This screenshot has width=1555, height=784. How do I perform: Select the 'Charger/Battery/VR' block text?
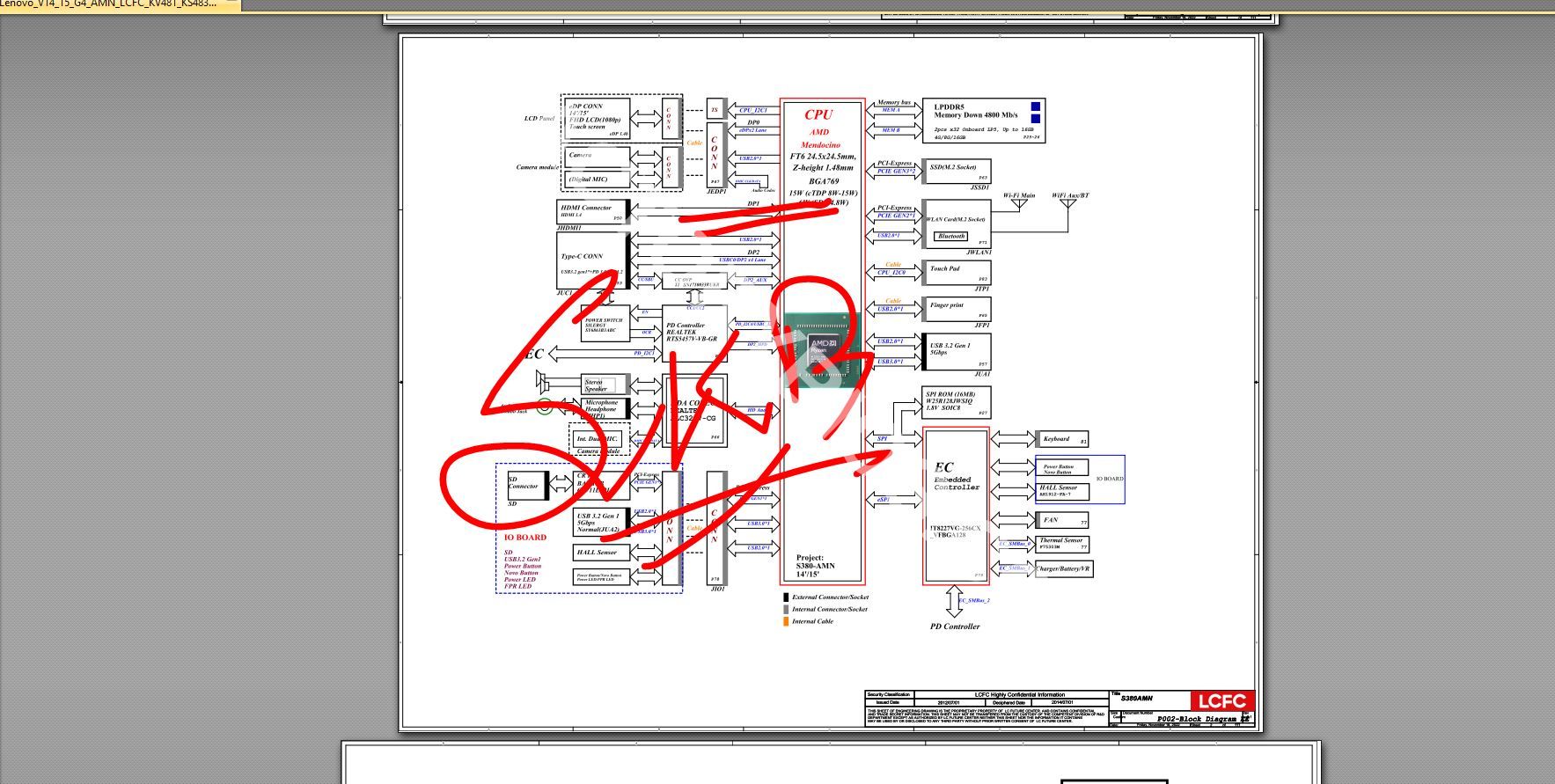[1062, 568]
